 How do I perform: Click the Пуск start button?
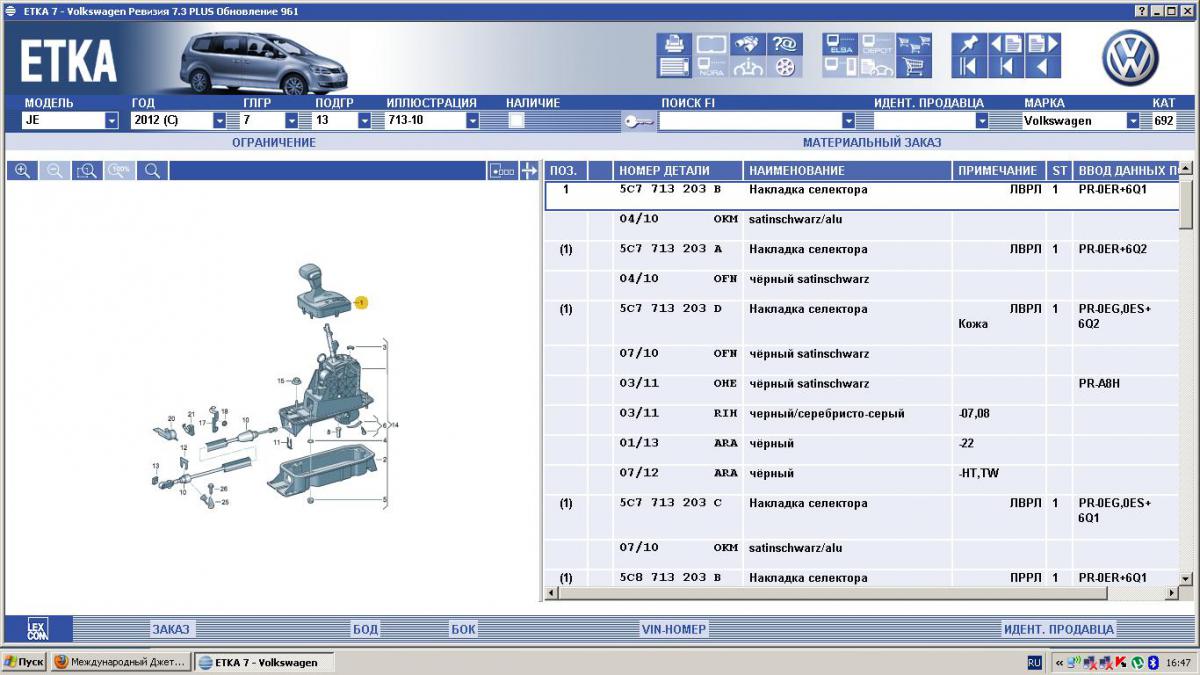point(24,662)
